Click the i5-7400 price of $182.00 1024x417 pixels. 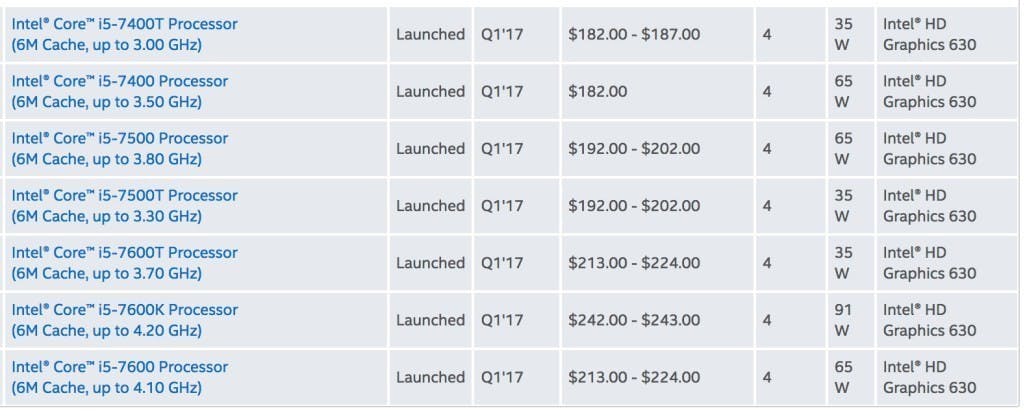tap(598, 91)
